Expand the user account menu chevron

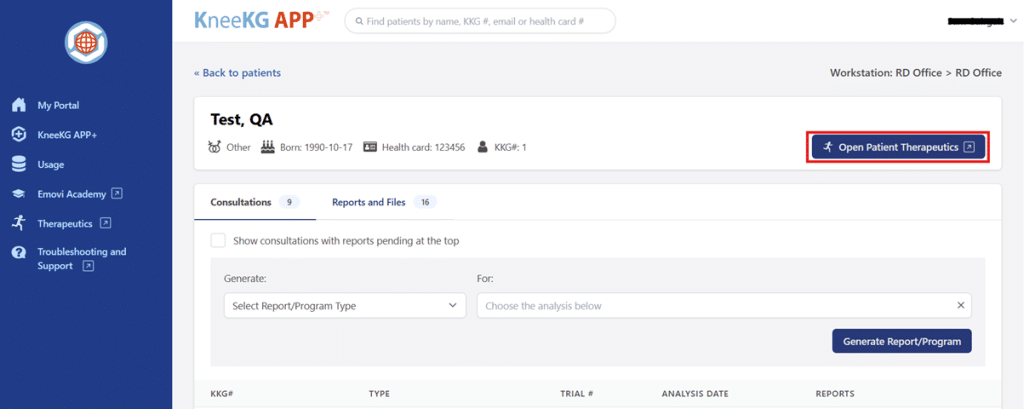1013,21
